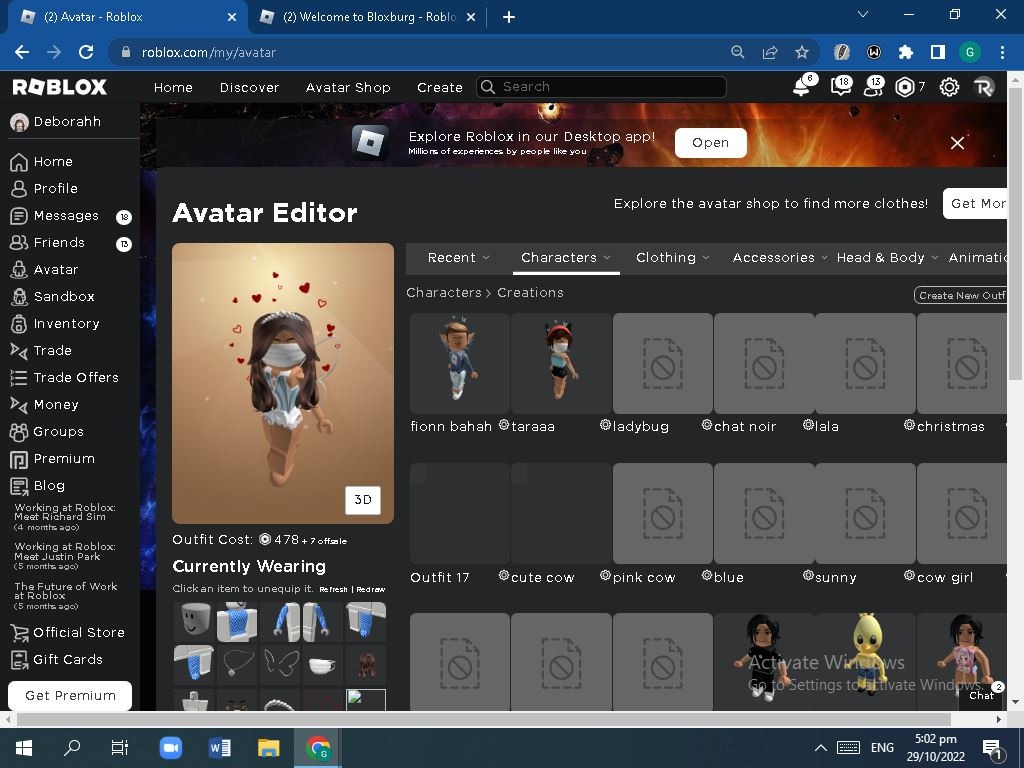Switch to the Recent tab
Viewport: 1024px width, 768px height.
(456, 257)
